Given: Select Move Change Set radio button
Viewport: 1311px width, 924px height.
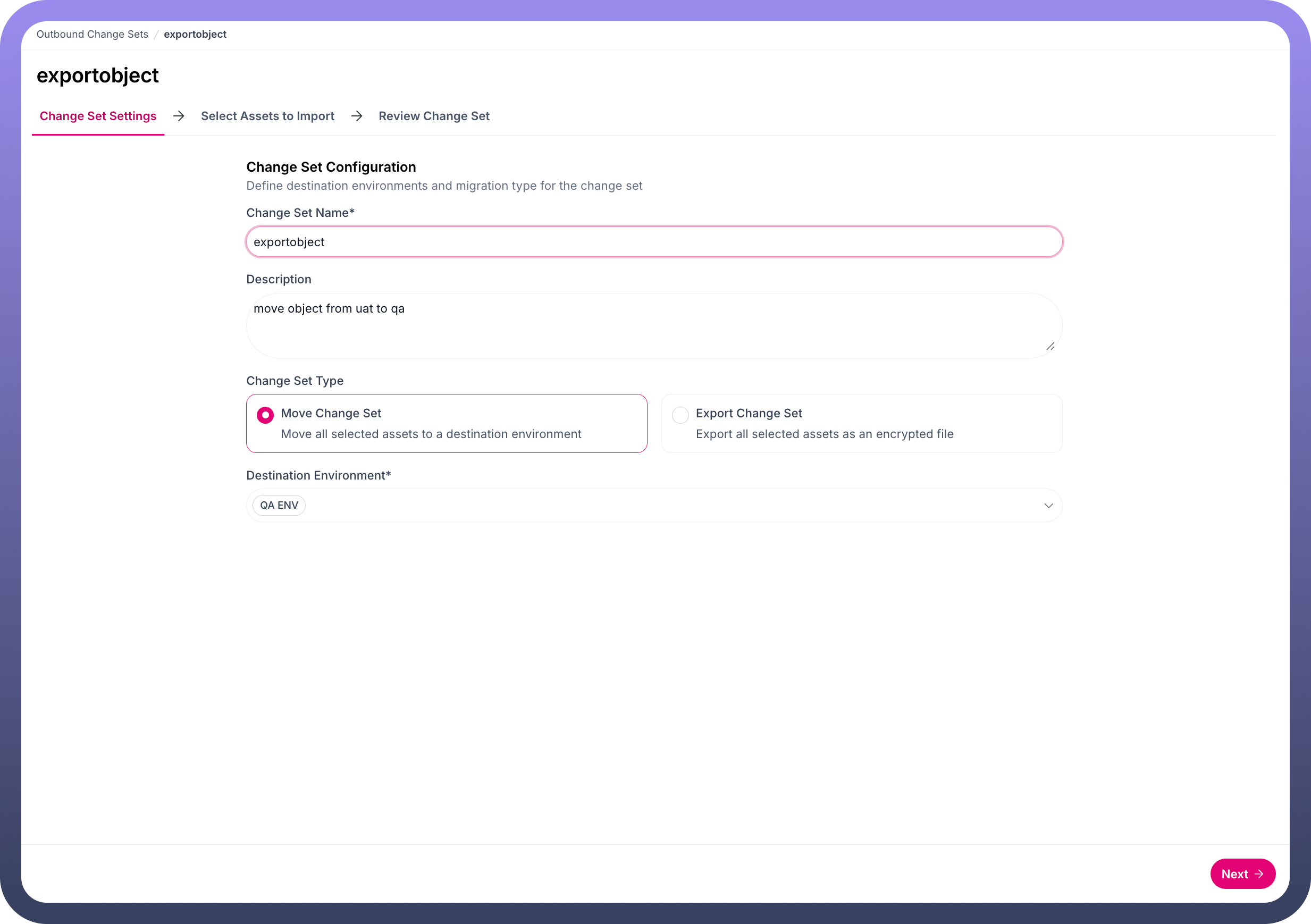Looking at the screenshot, I should coord(265,415).
